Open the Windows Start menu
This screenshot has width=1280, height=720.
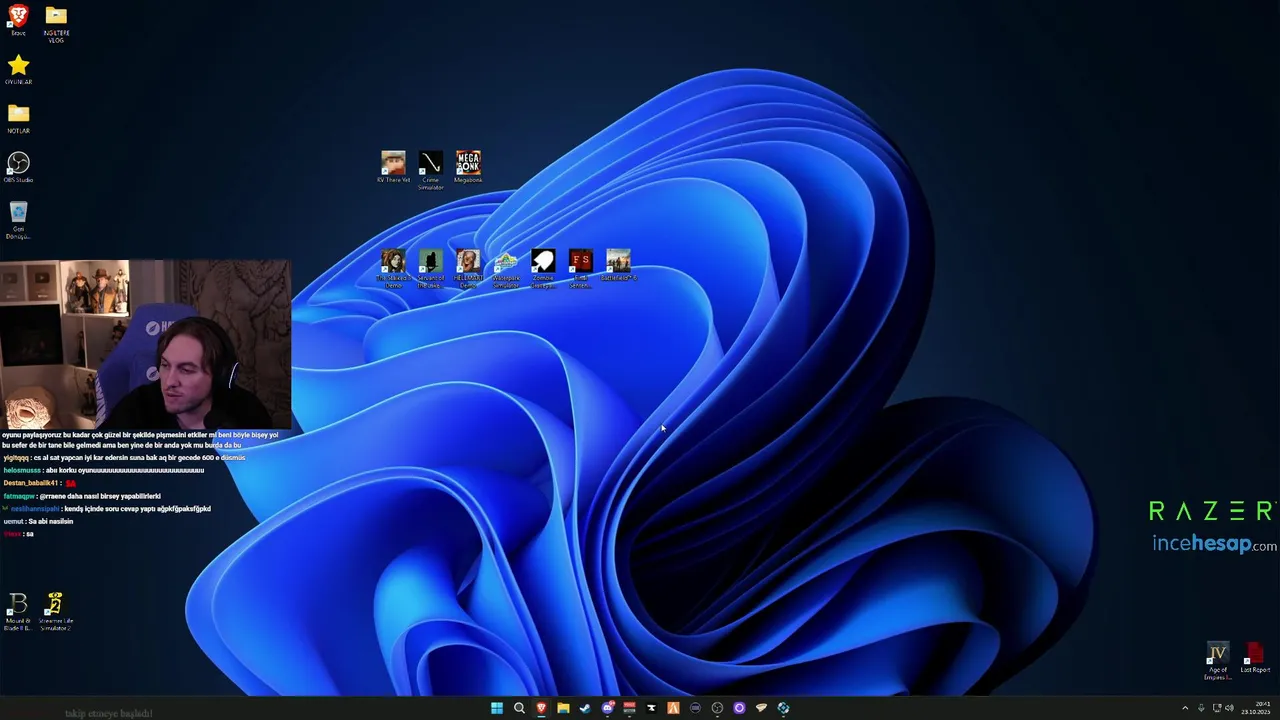[x=497, y=708]
